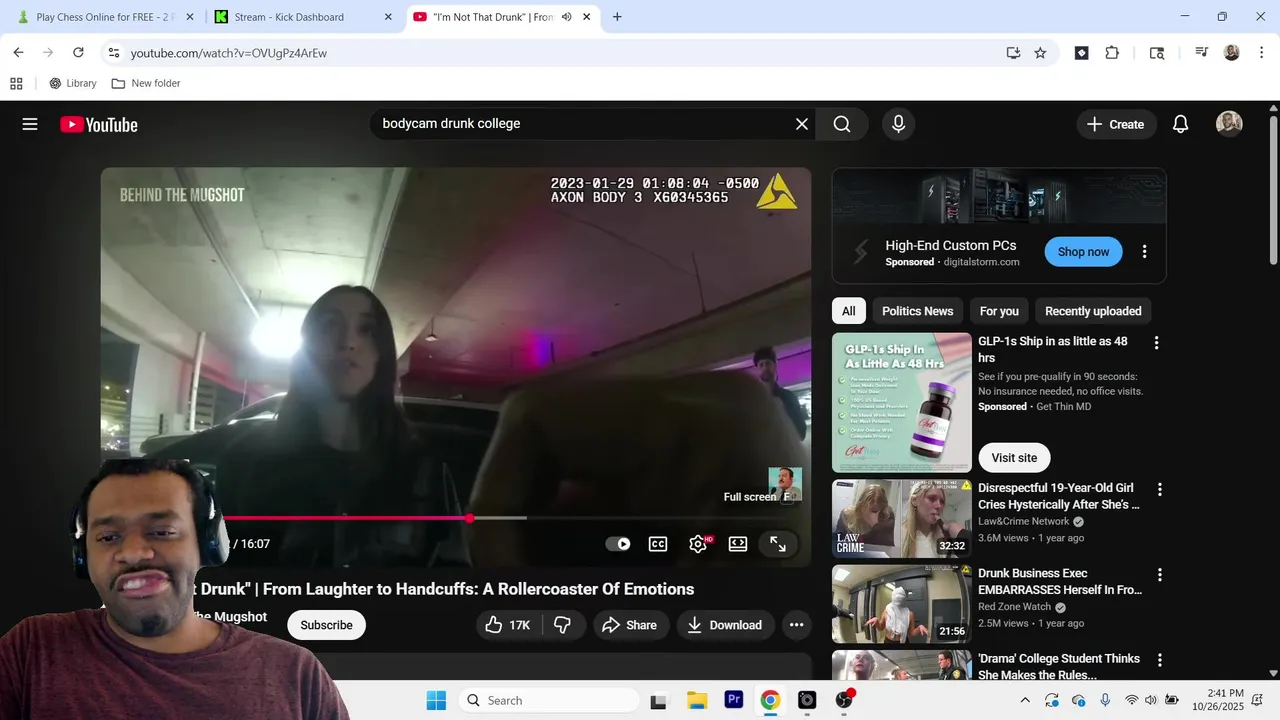
Task: Click Shop now on the ad
Action: pyautogui.click(x=1084, y=252)
